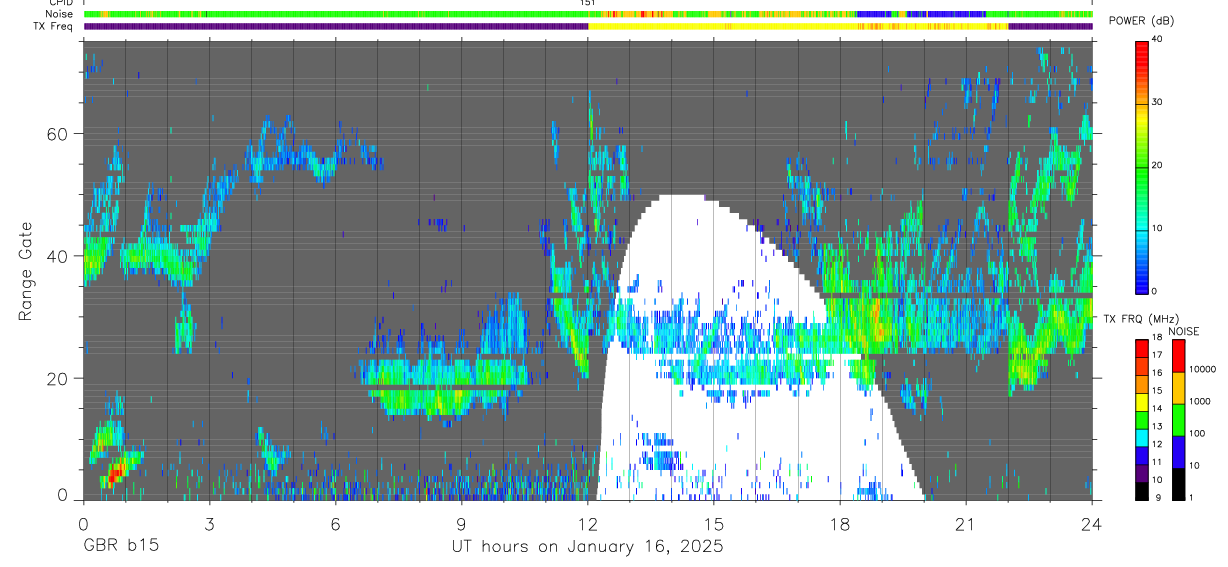Select UT hours axis tick "21"

pyautogui.click(x=966, y=524)
